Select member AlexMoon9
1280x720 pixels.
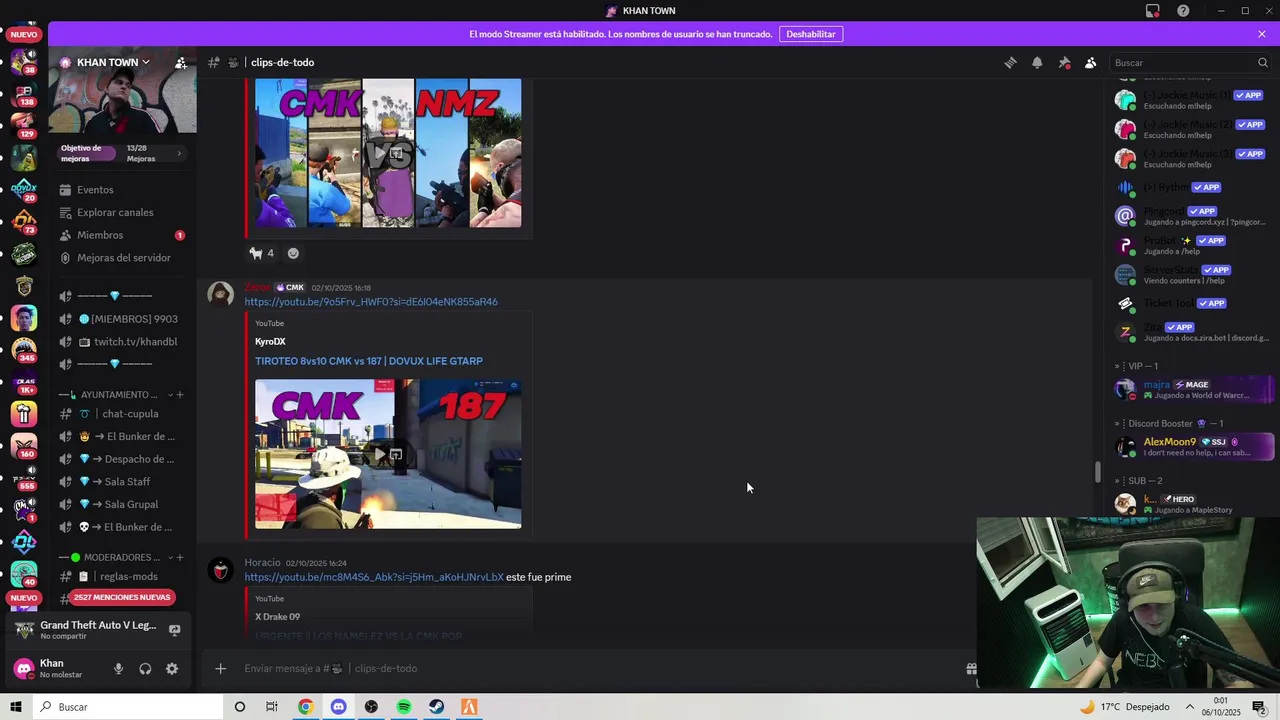(x=1194, y=446)
